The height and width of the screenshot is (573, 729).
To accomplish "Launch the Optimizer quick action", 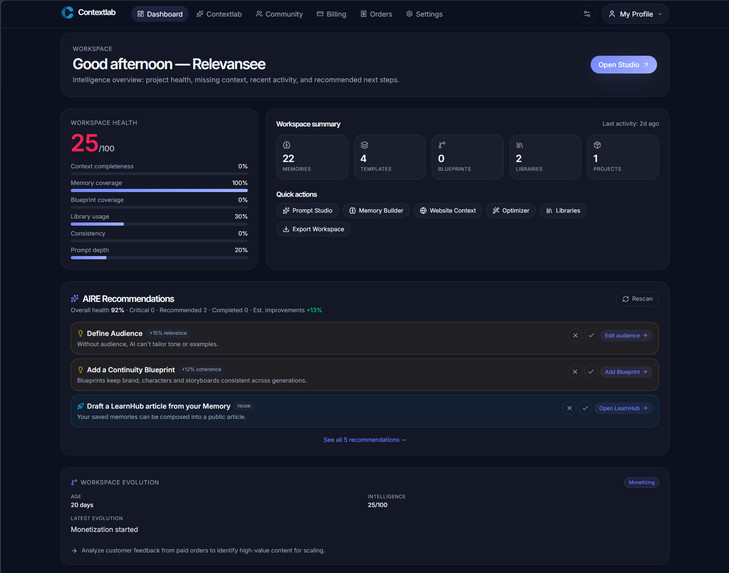I will coord(511,211).
